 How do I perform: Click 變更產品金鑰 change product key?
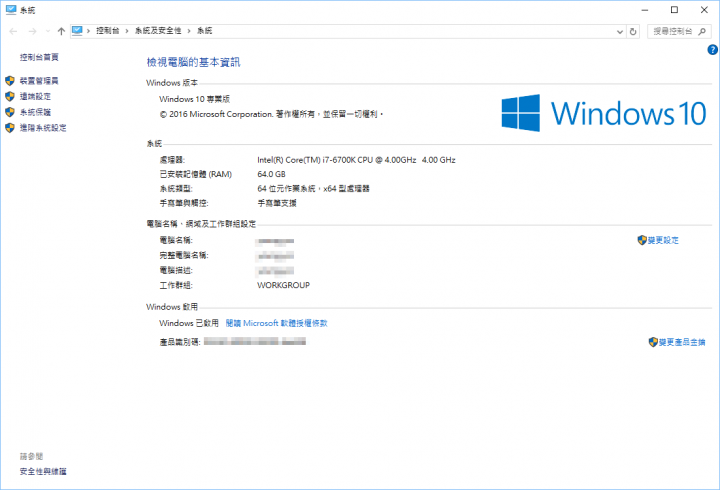pos(682,342)
